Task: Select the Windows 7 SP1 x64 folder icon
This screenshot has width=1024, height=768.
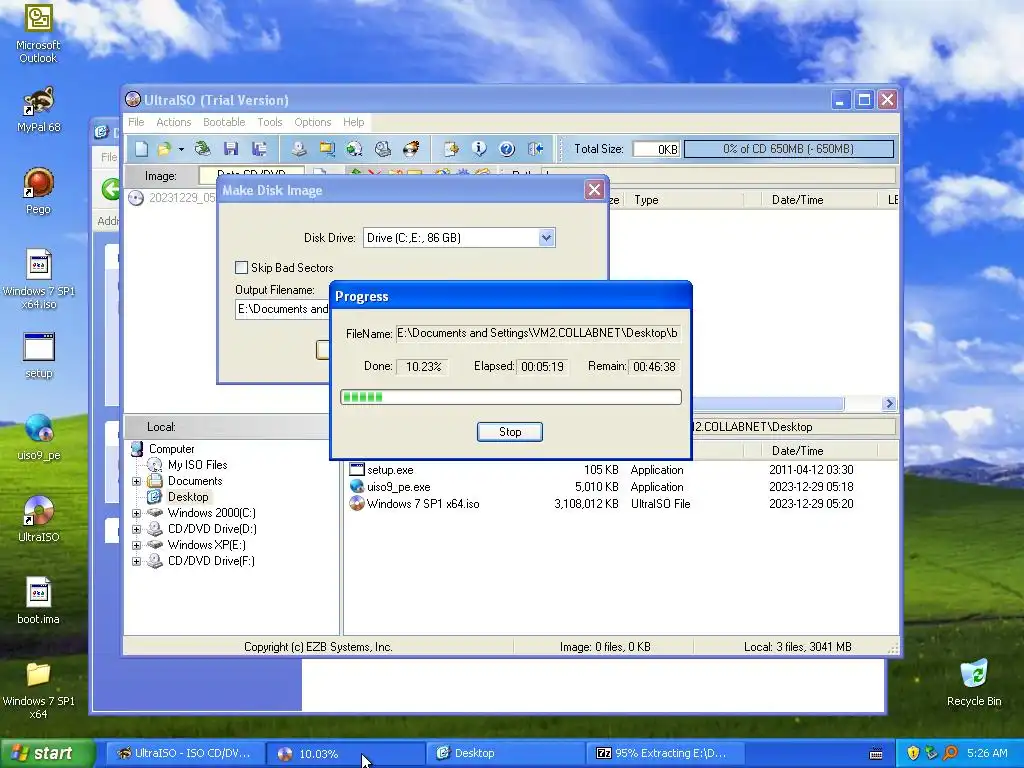Action: click(x=39, y=691)
